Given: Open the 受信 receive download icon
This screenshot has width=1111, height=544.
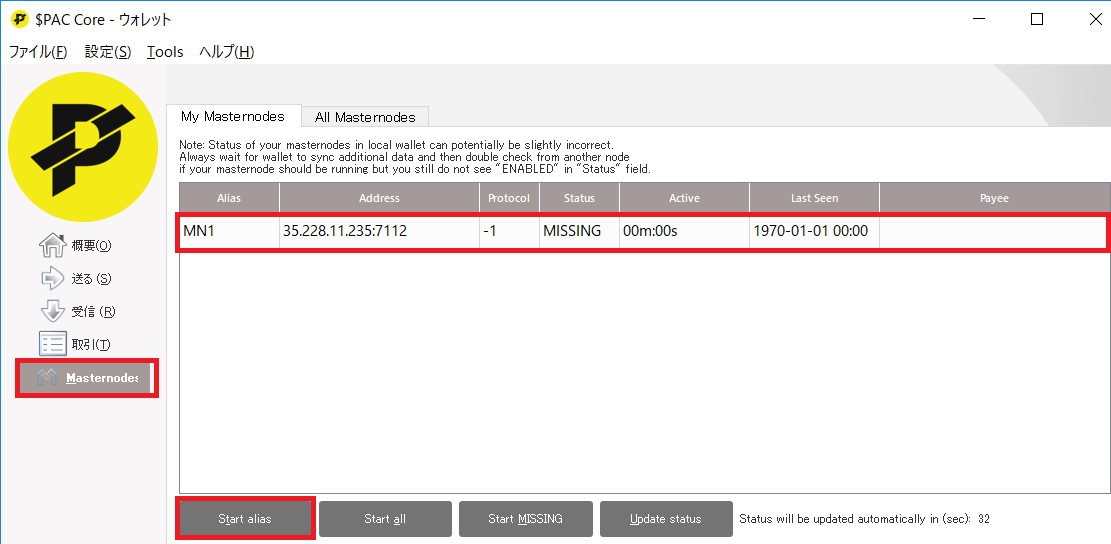Looking at the screenshot, I should (51, 311).
